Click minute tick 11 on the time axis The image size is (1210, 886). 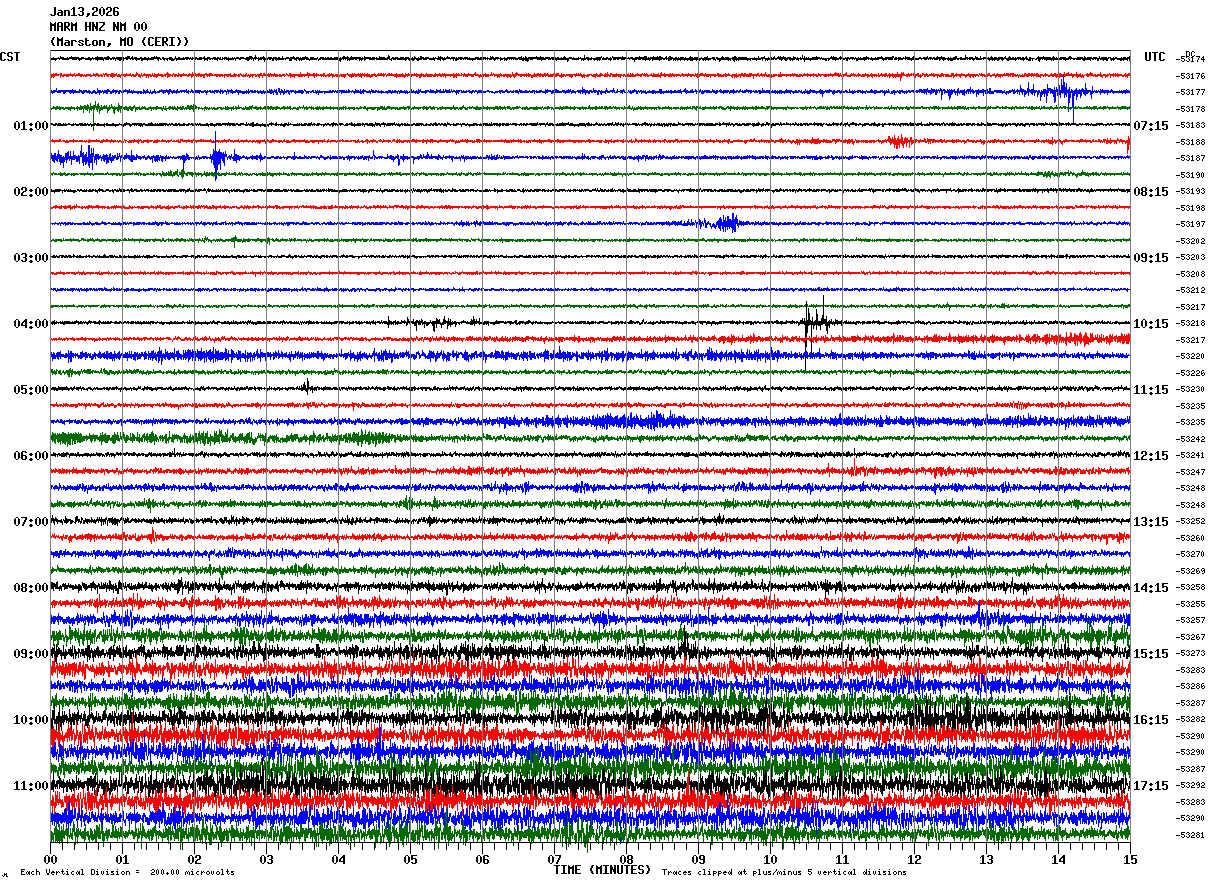[842, 859]
